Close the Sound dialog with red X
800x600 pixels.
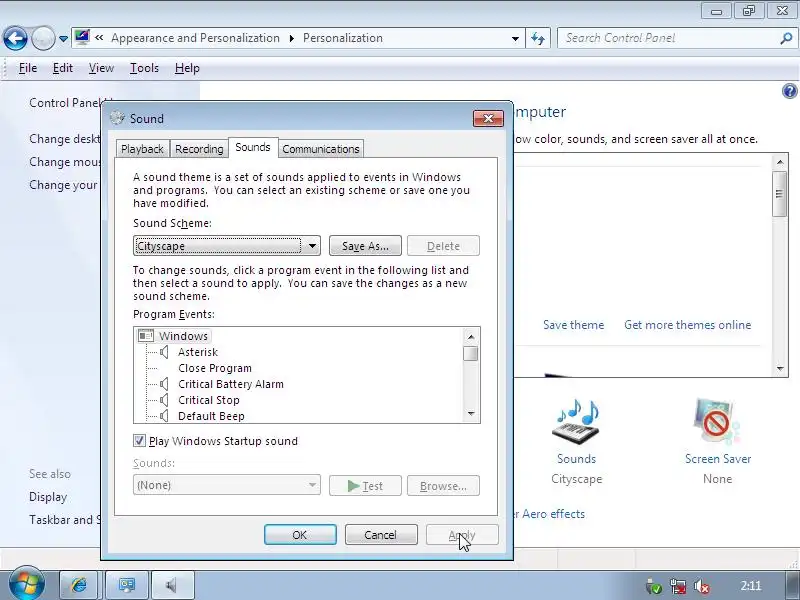[488, 118]
